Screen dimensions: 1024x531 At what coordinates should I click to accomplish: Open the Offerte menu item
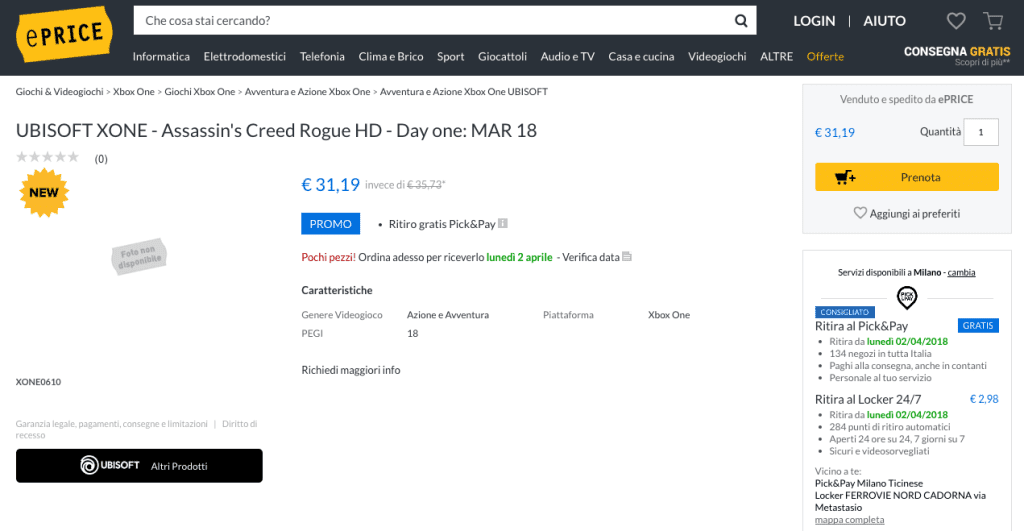click(x=825, y=57)
